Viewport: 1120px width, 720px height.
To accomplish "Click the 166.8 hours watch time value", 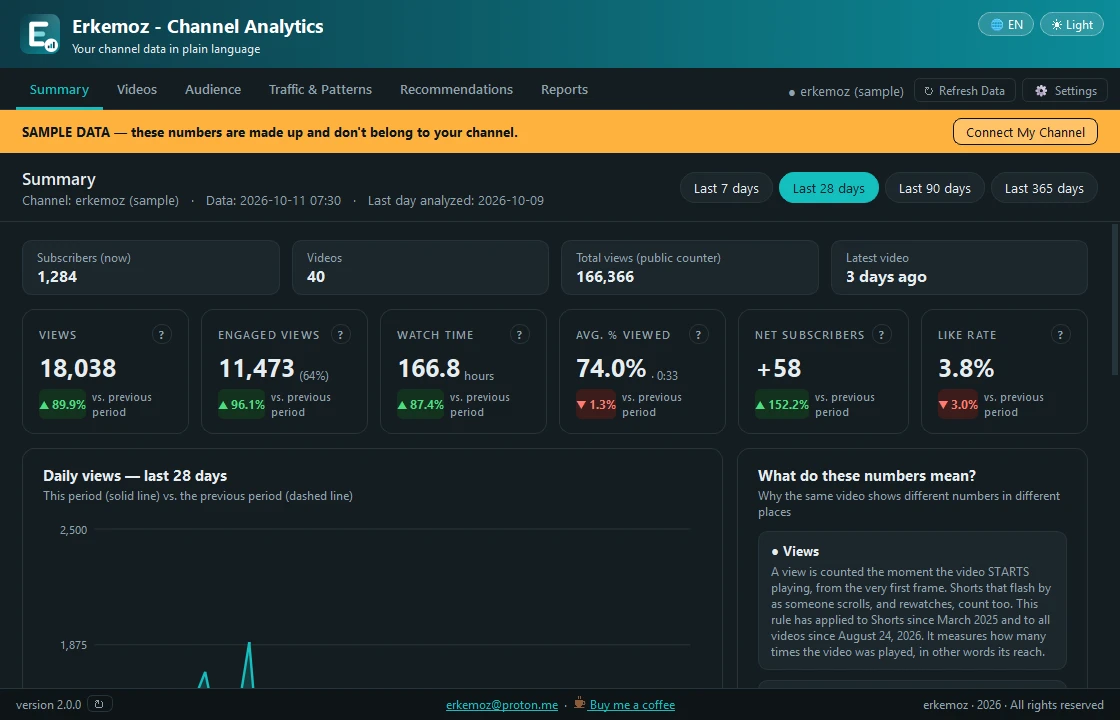I will [429, 369].
